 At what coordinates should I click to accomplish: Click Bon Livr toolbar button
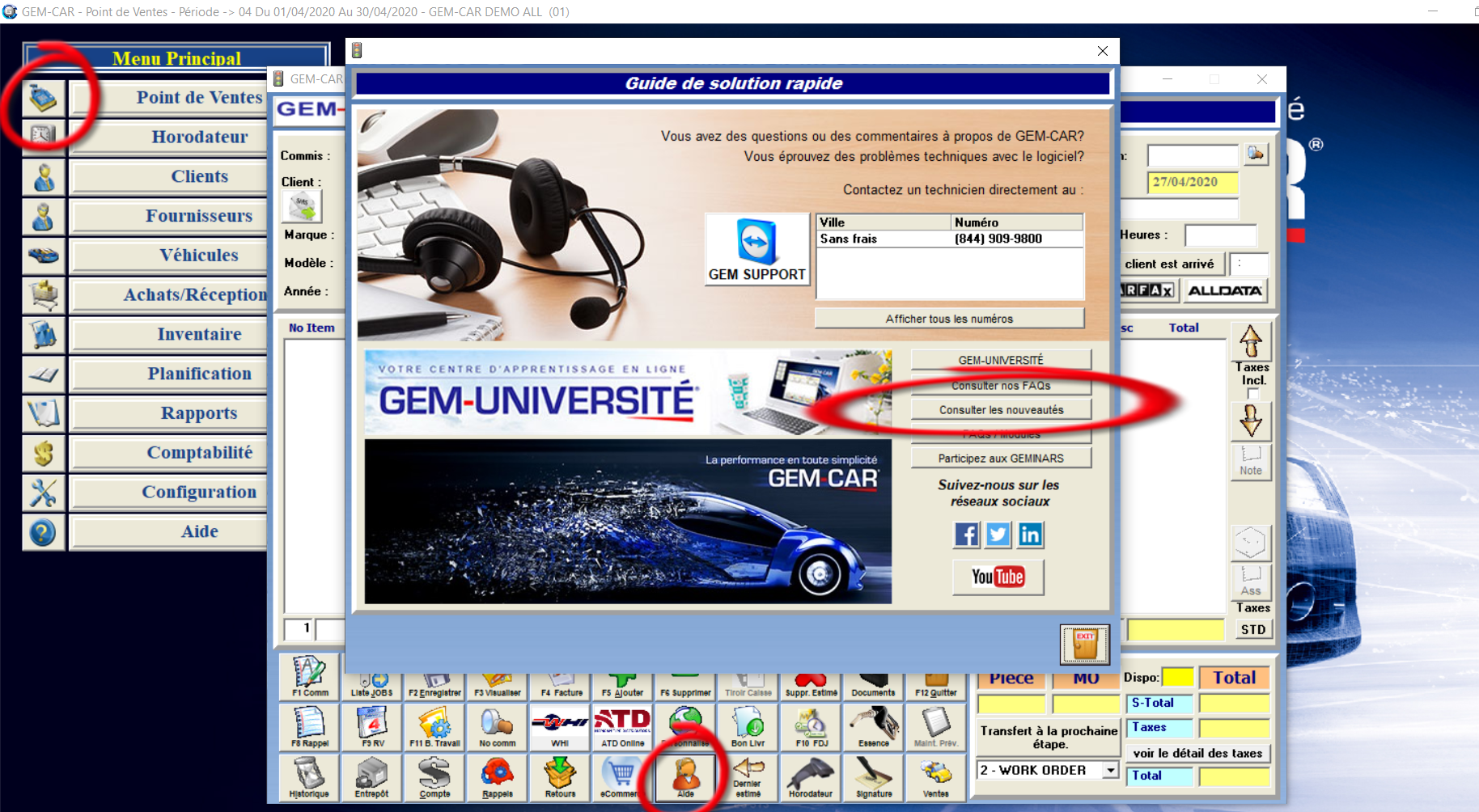[748, 727]
